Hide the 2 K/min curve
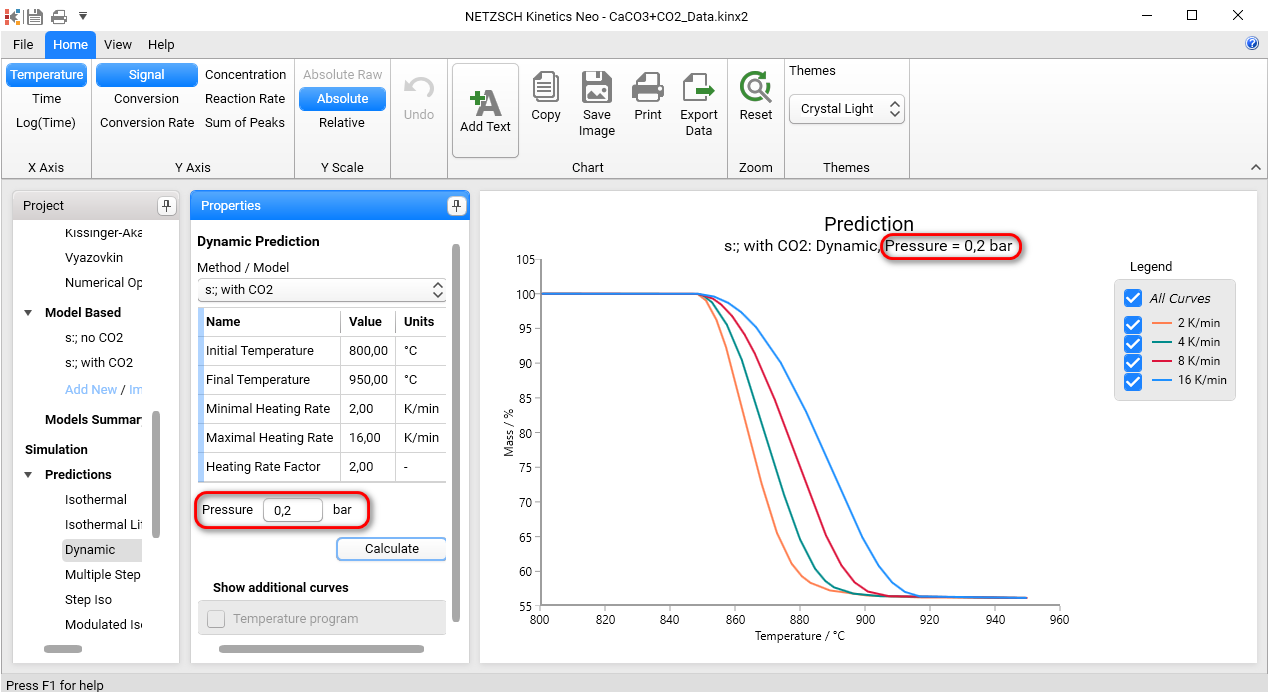The height and width of the screenshot is (693, 1269). [x=1132, y=322]
